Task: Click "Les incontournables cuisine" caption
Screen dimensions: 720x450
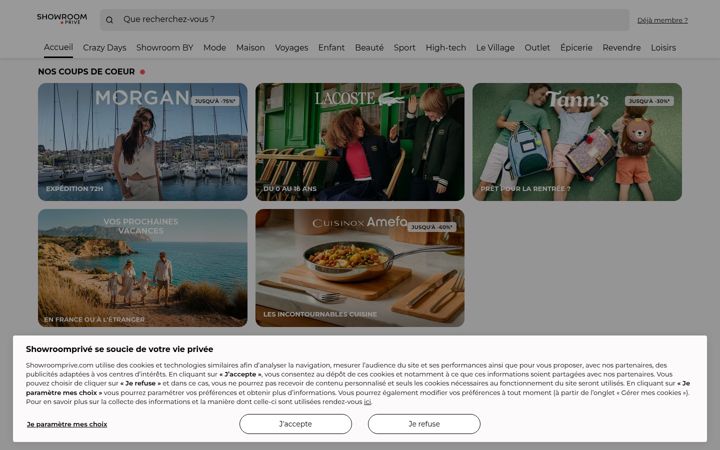Action: (320, 315)
